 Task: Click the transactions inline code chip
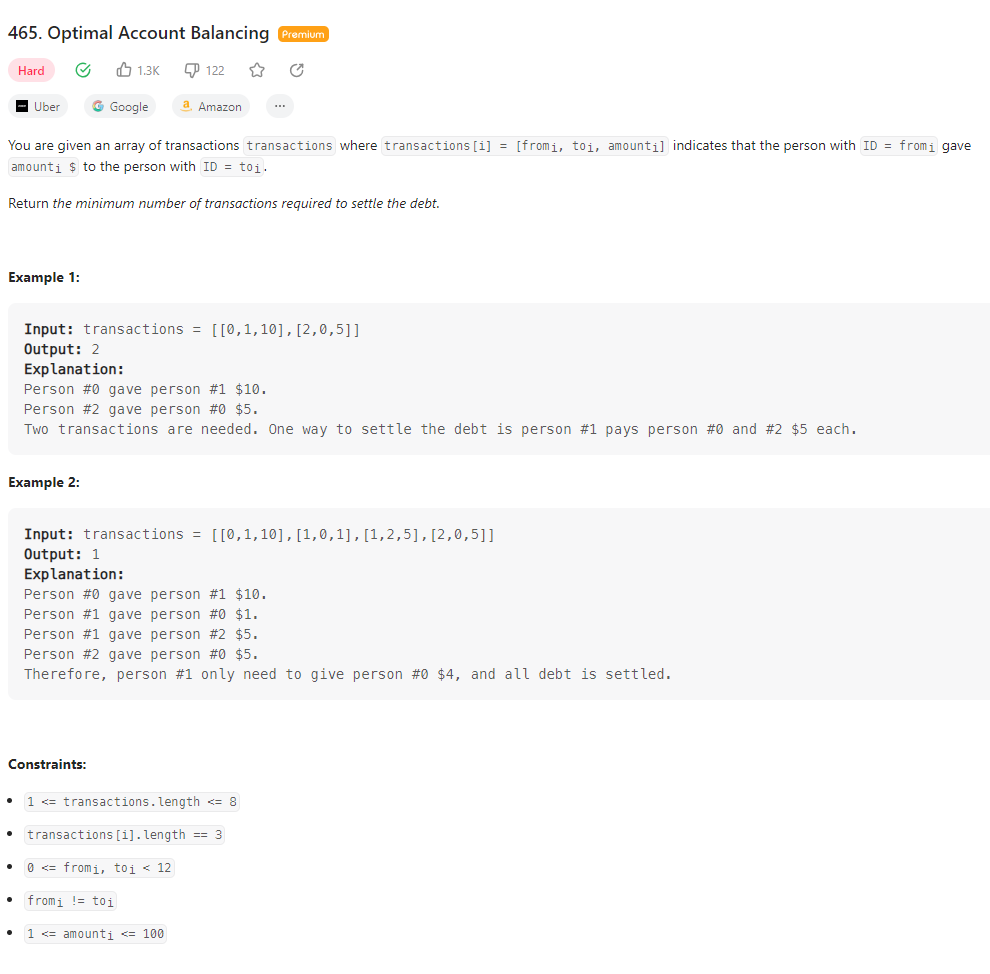pyautogui.click(x=289, y=145)
